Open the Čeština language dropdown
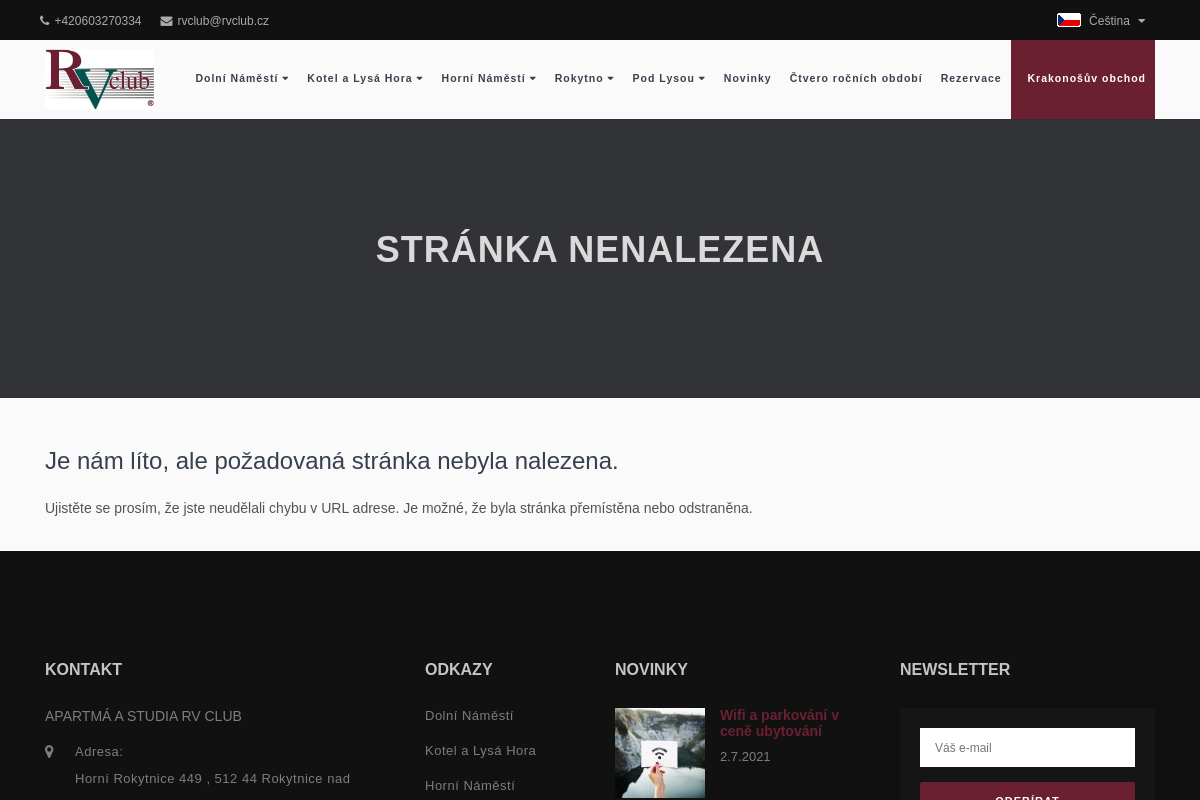The height and width of the screenshot is (800, 1200). click(x=1101, y=20)
